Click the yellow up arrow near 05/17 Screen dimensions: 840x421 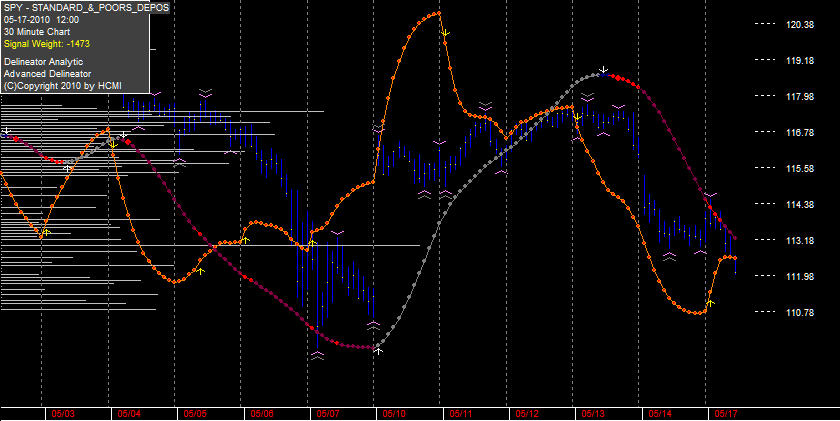(710, 303)
